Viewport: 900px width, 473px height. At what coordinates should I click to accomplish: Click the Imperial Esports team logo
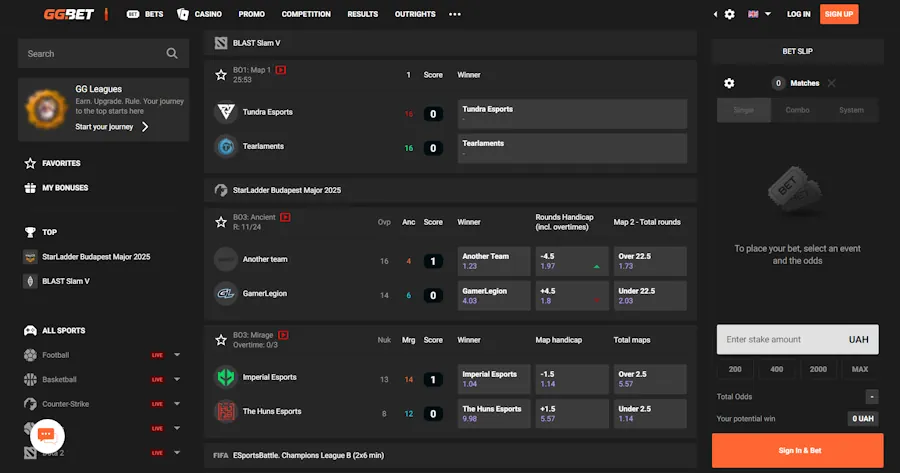tap(226, 377)
